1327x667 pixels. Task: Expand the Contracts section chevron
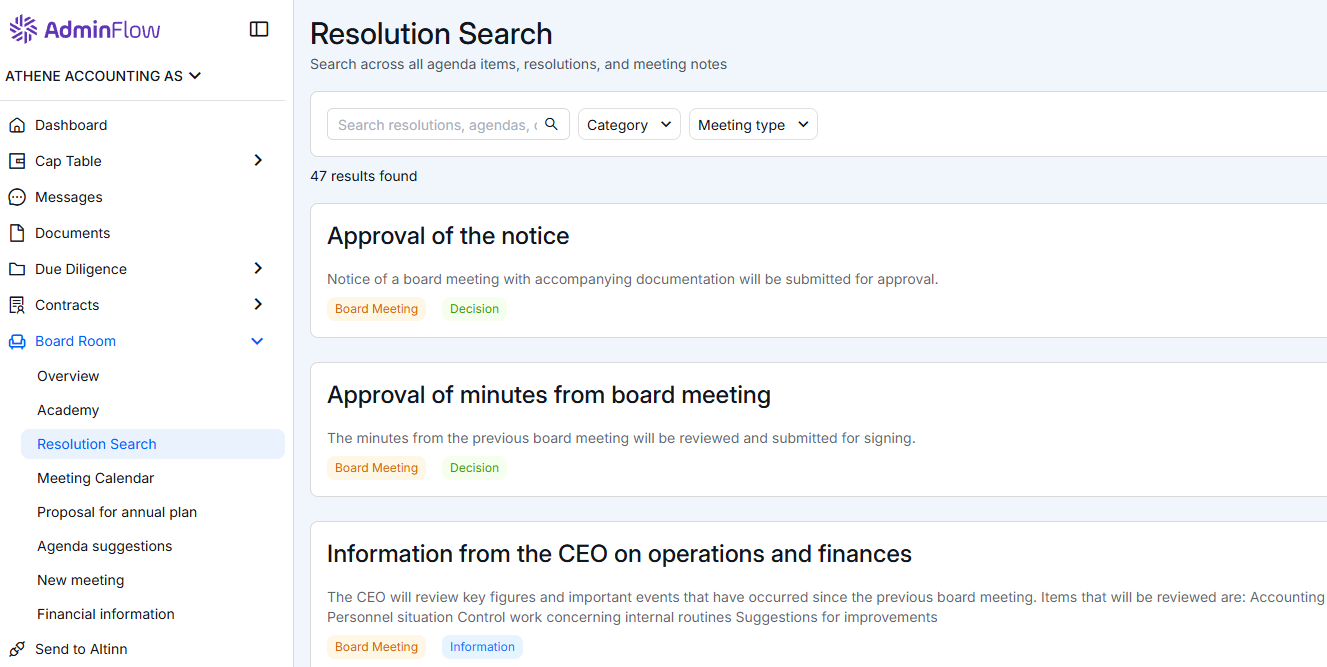(x=258, y=305)
